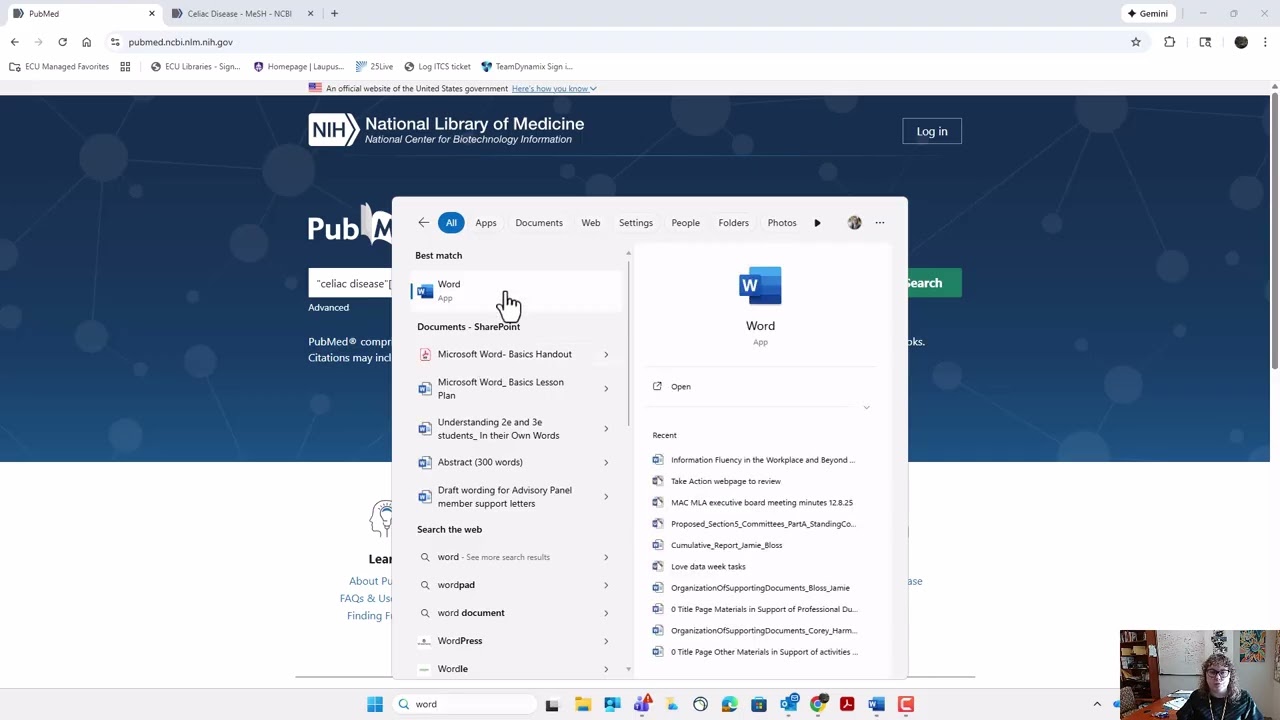1280x720 pixels.
Task: Open Outlook from the taskbar
Action: [789, 704]
